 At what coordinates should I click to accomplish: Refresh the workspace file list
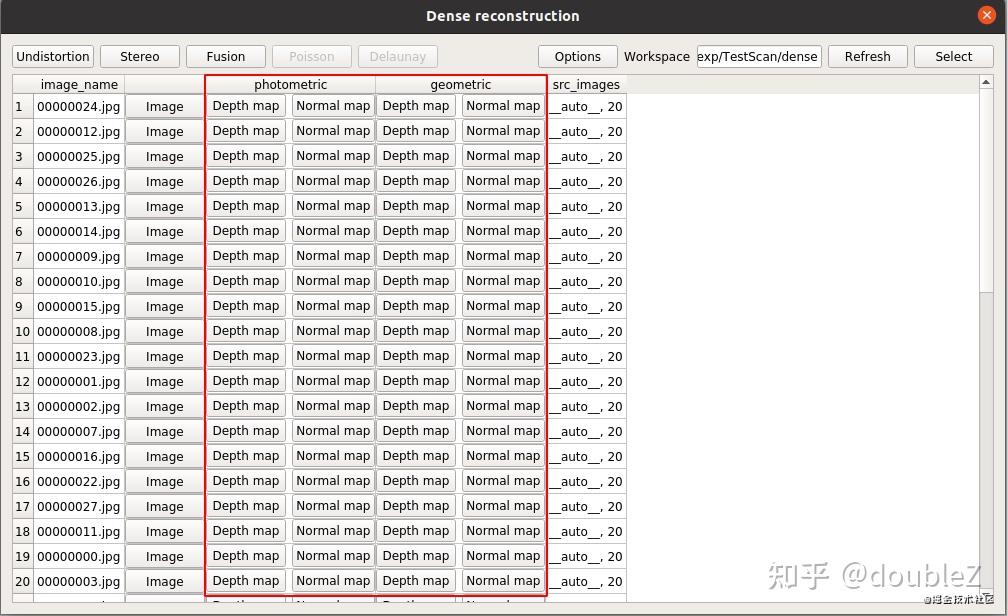tap(866, 56)
